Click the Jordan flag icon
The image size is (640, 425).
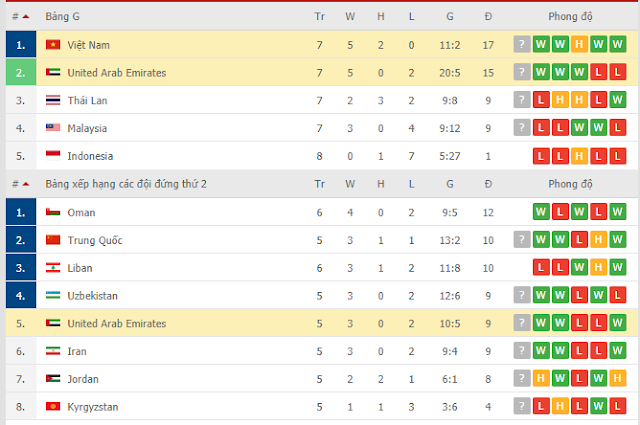click(x=53, y=379)
